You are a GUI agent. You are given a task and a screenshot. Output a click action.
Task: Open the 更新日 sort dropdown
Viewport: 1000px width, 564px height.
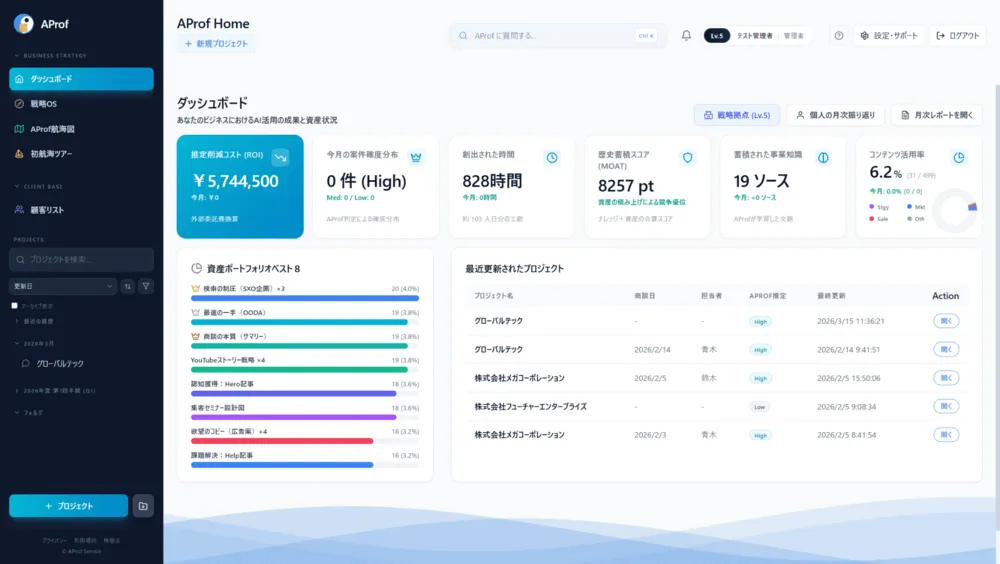click(x=62, y=286)
